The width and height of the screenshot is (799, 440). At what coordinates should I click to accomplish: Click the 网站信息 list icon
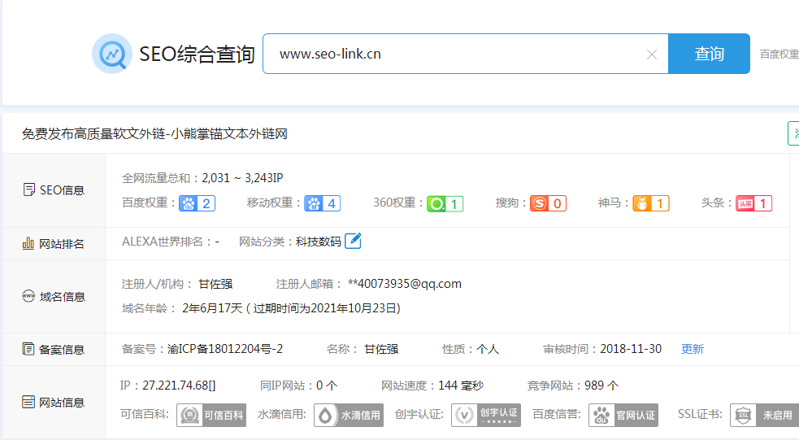coord(29,402)
